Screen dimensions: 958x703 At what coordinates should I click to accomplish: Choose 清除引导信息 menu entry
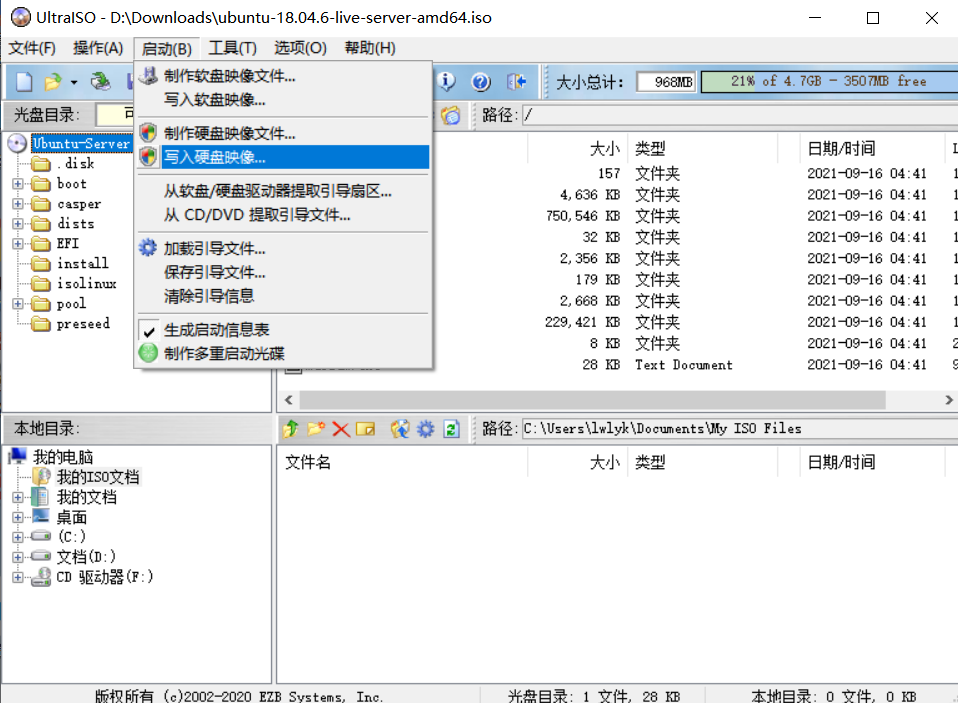click(x=284, y=296)
